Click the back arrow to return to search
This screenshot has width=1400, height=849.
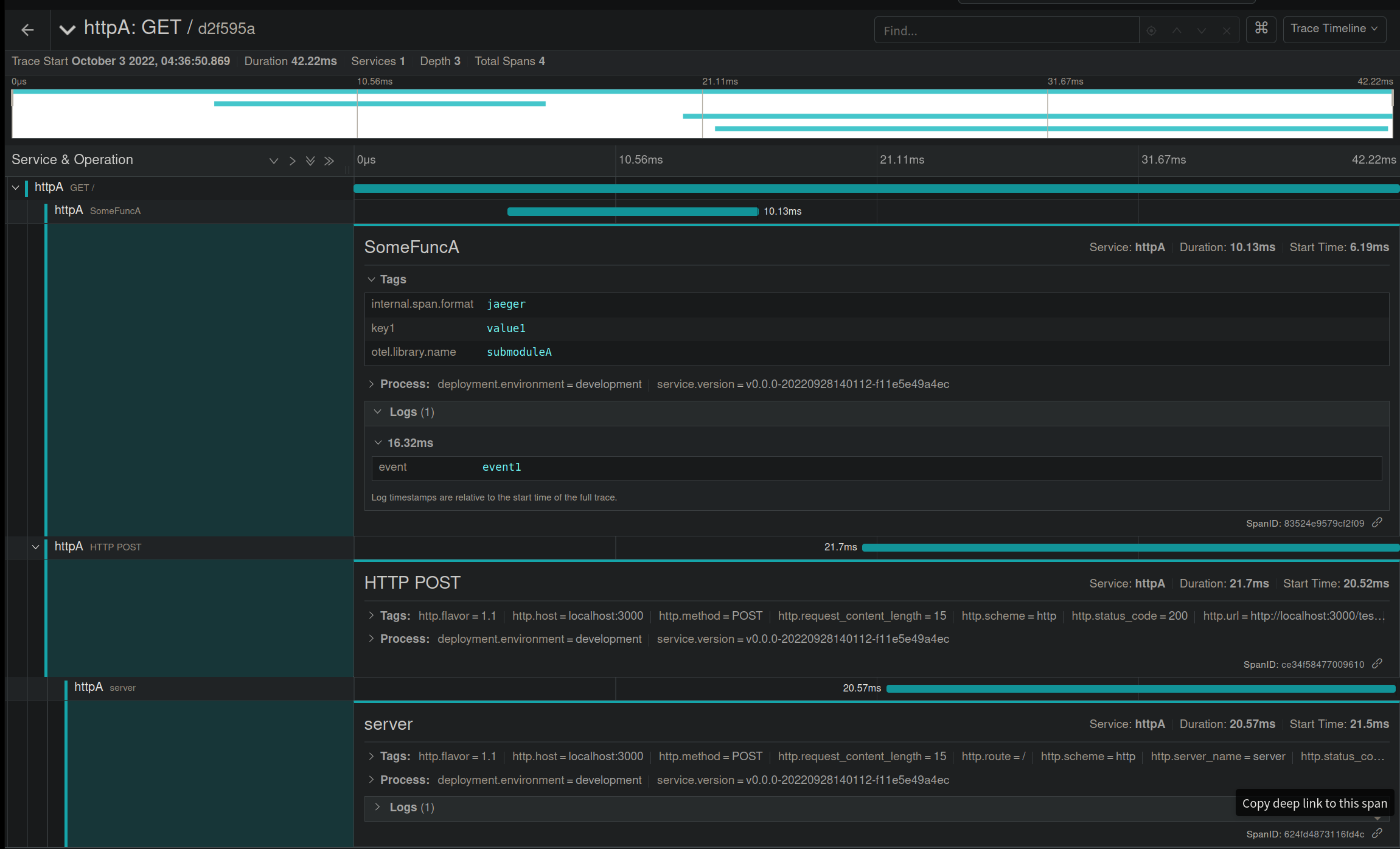pos(27,30)
